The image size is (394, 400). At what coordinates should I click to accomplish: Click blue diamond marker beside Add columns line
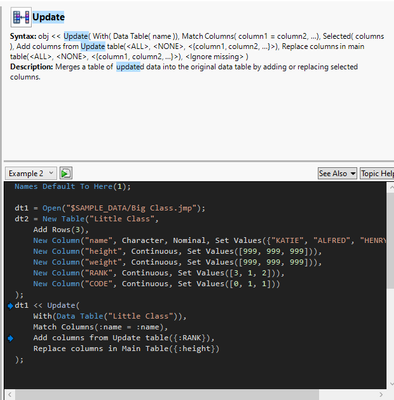click(11, 338)
